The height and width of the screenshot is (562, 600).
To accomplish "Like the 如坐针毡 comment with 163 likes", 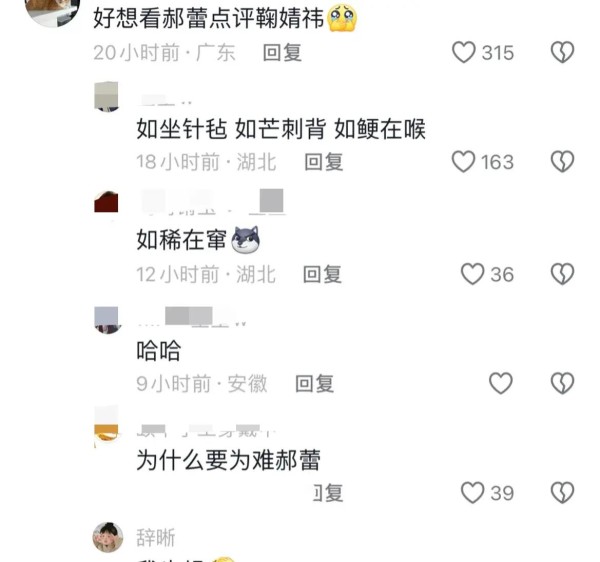I will point(463,161).
